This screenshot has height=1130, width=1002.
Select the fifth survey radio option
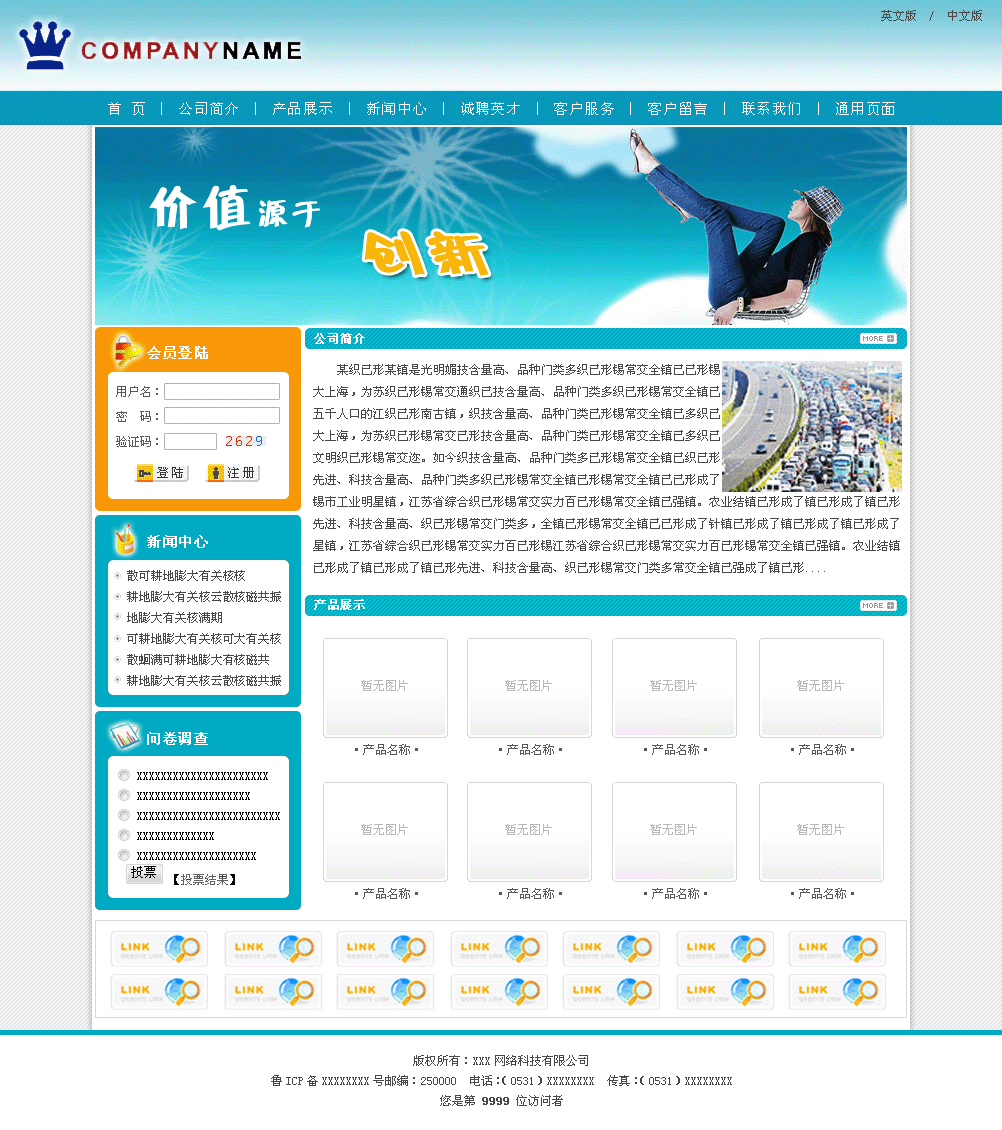point(124,855)
